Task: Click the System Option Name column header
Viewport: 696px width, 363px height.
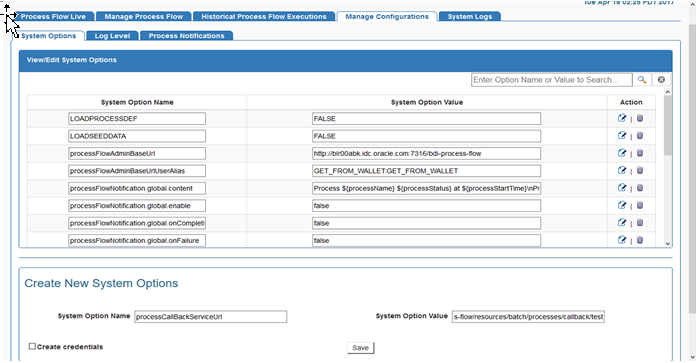Action: [137, 102]
